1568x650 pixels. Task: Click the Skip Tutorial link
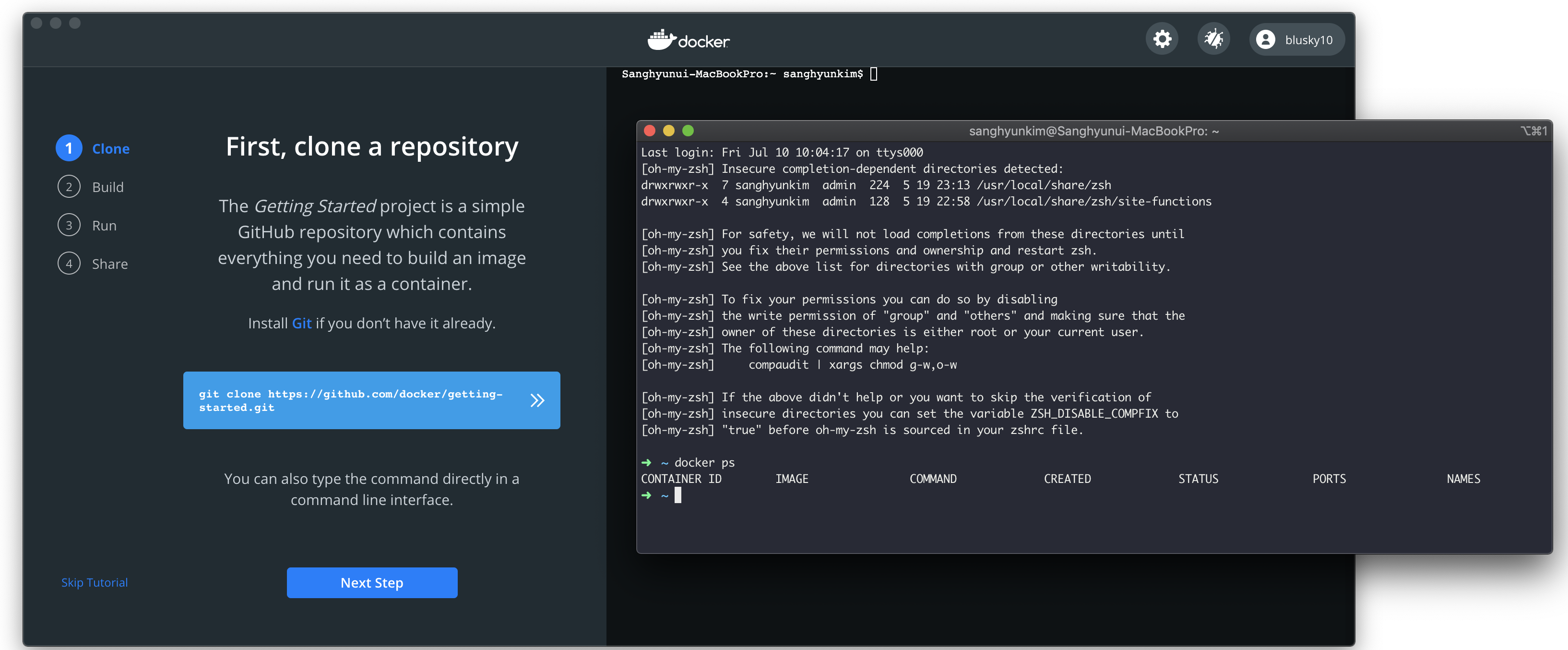tap(95, 582)
